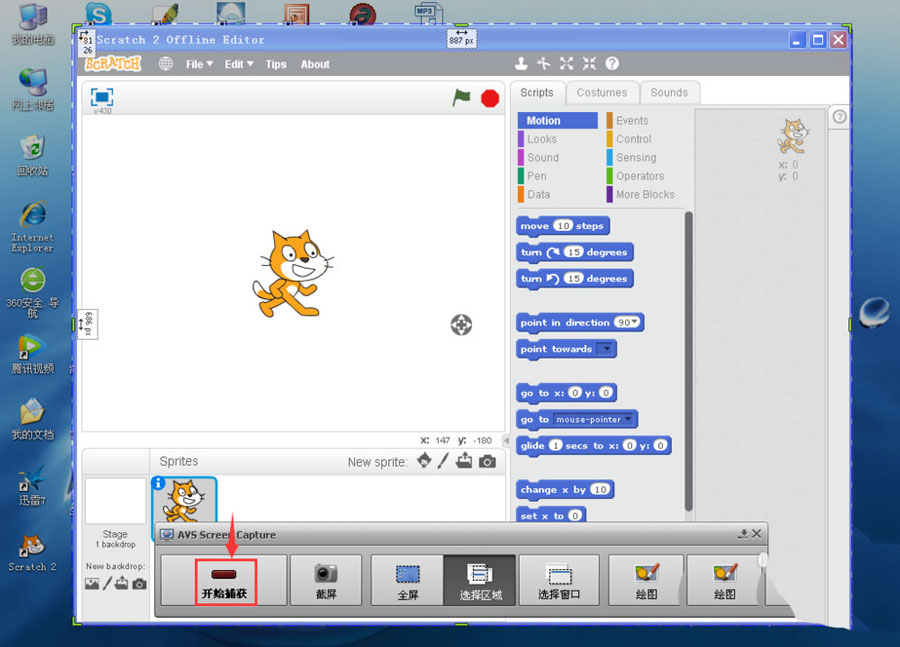
Task: Click the cat sprite on the stage
Action: (293, 273)
